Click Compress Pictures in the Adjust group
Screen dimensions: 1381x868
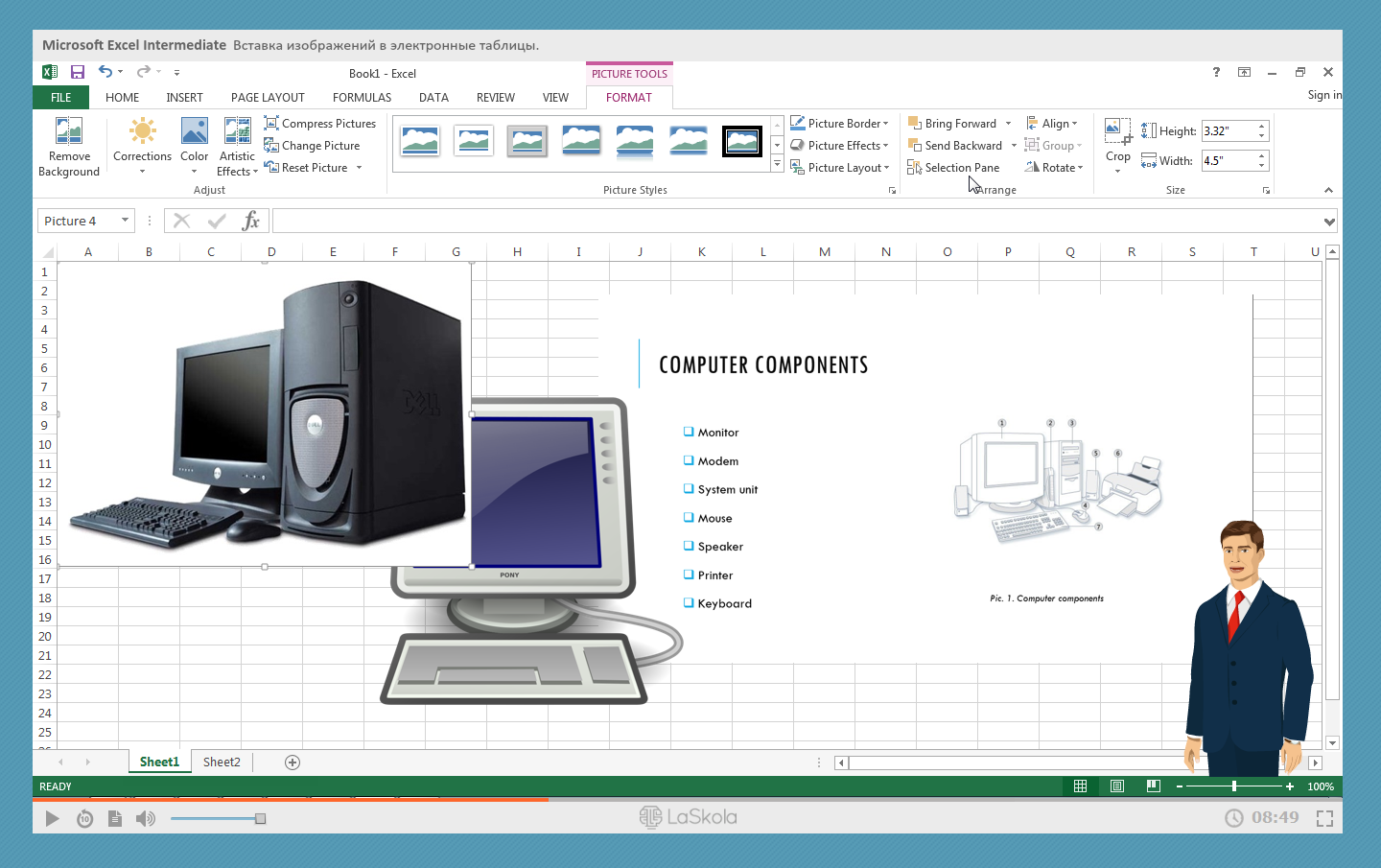[320, 124]
